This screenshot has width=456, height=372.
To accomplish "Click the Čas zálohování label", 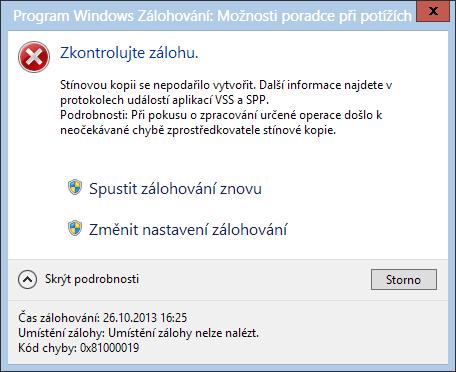I will click(59, 318).
